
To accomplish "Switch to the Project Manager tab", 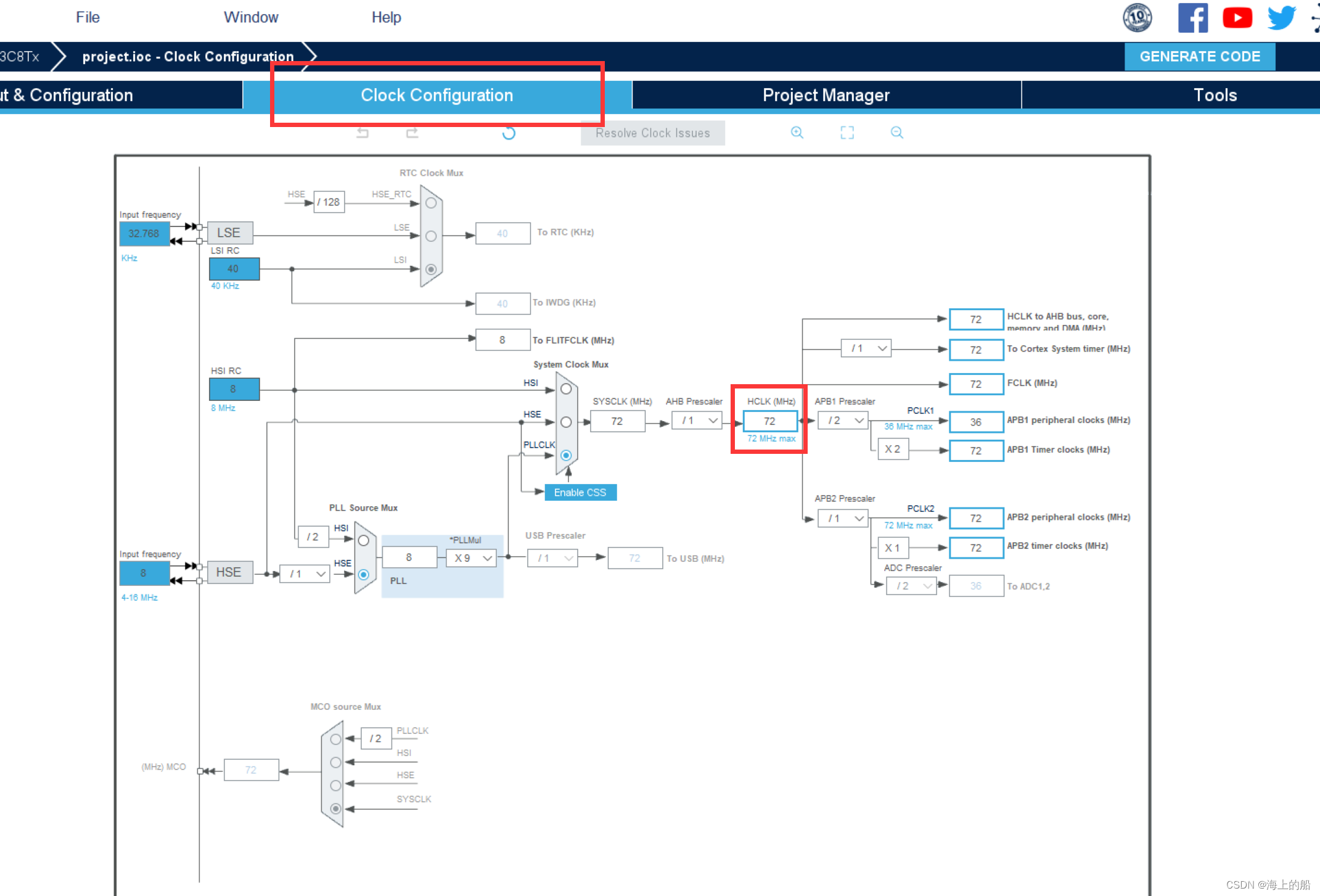I will coord(826,95).
